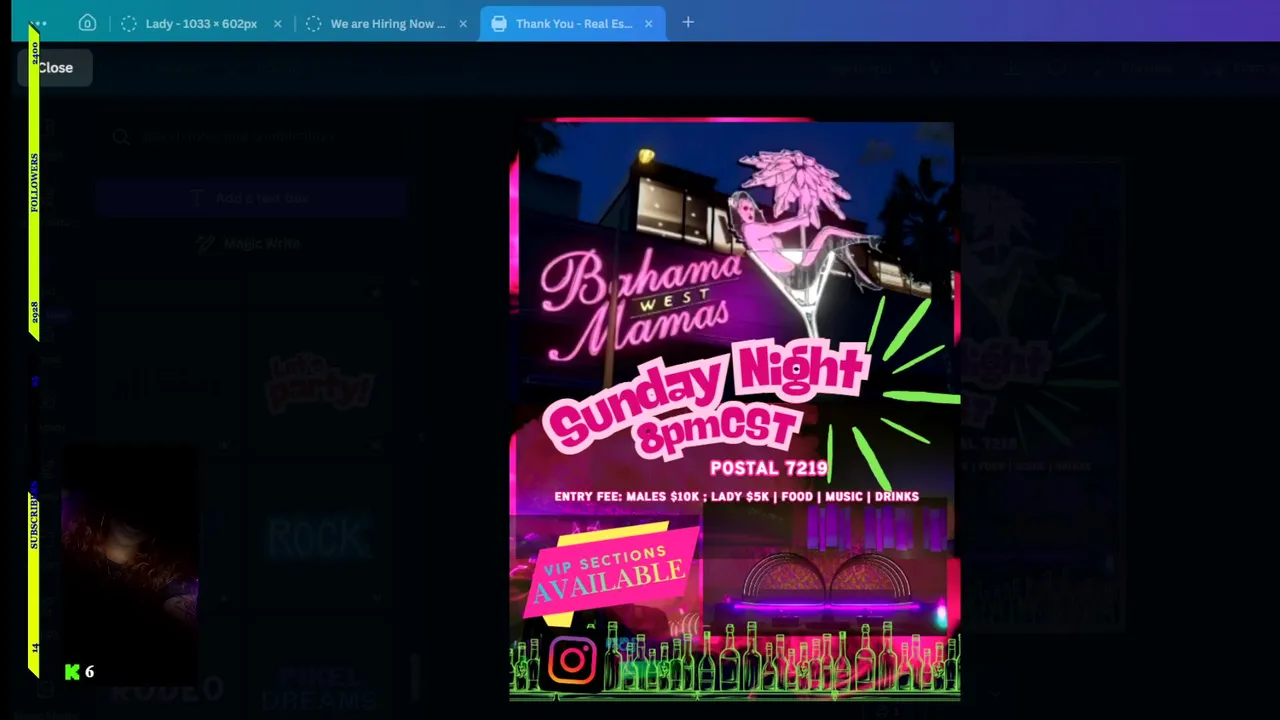The width and height of the screenshot is (1280, 720).
Task: Close the We are Hiring Now tab
Action: coord(463,23)
